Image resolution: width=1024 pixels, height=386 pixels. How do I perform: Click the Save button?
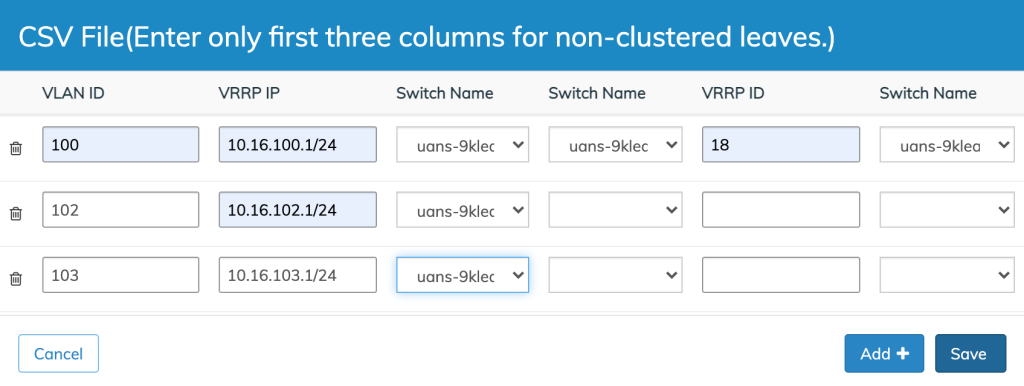970,353
